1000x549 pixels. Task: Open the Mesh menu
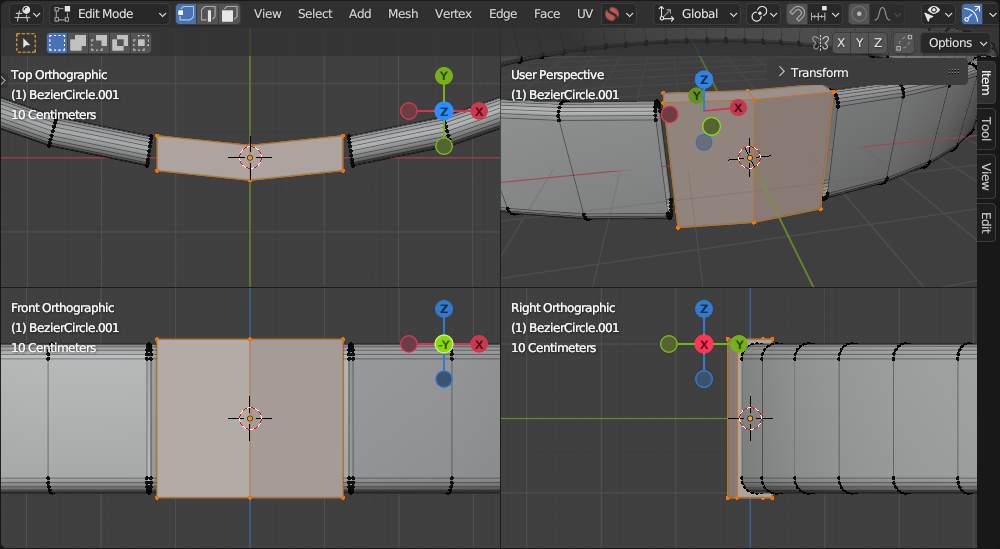(x=403, y=13)
